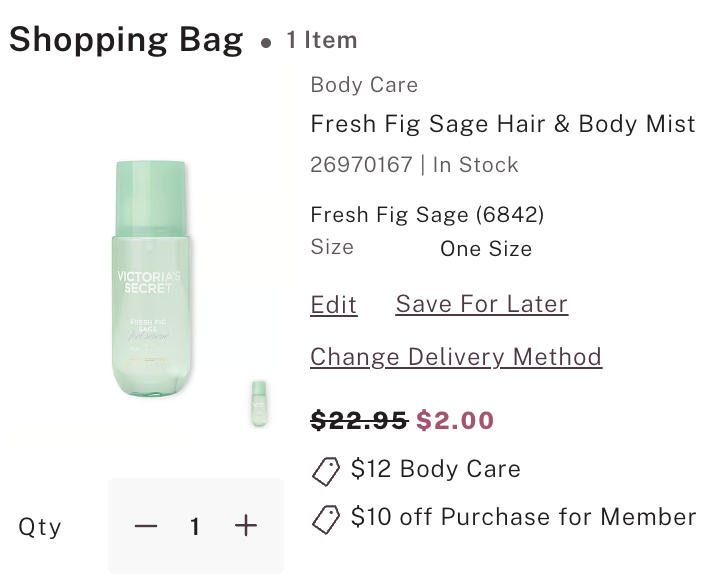714x587 pixels.
Task: Click the Shopping Bag heading
Action: [x=126, y=40]
